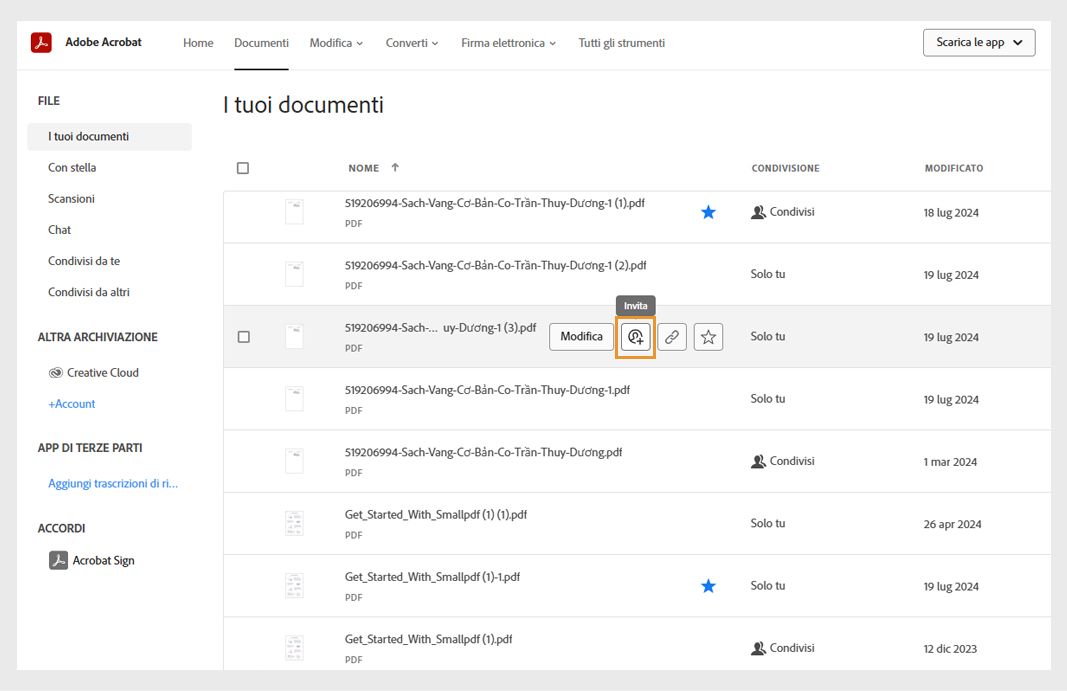This screenshot has height=691, width=1067.
Task: Check the box for hovered (3).pdf row
Action: coord(243,337)
